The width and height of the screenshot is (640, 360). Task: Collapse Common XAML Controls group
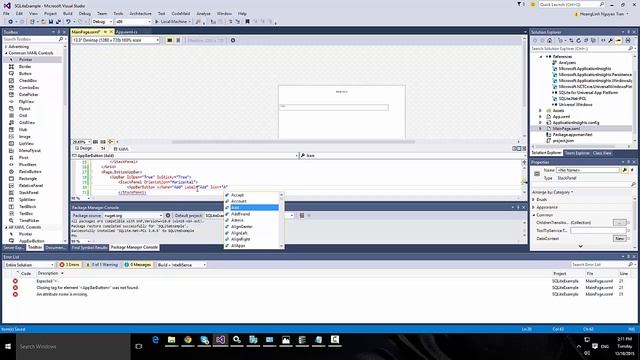pyautogui.click(x=6, y=53)
